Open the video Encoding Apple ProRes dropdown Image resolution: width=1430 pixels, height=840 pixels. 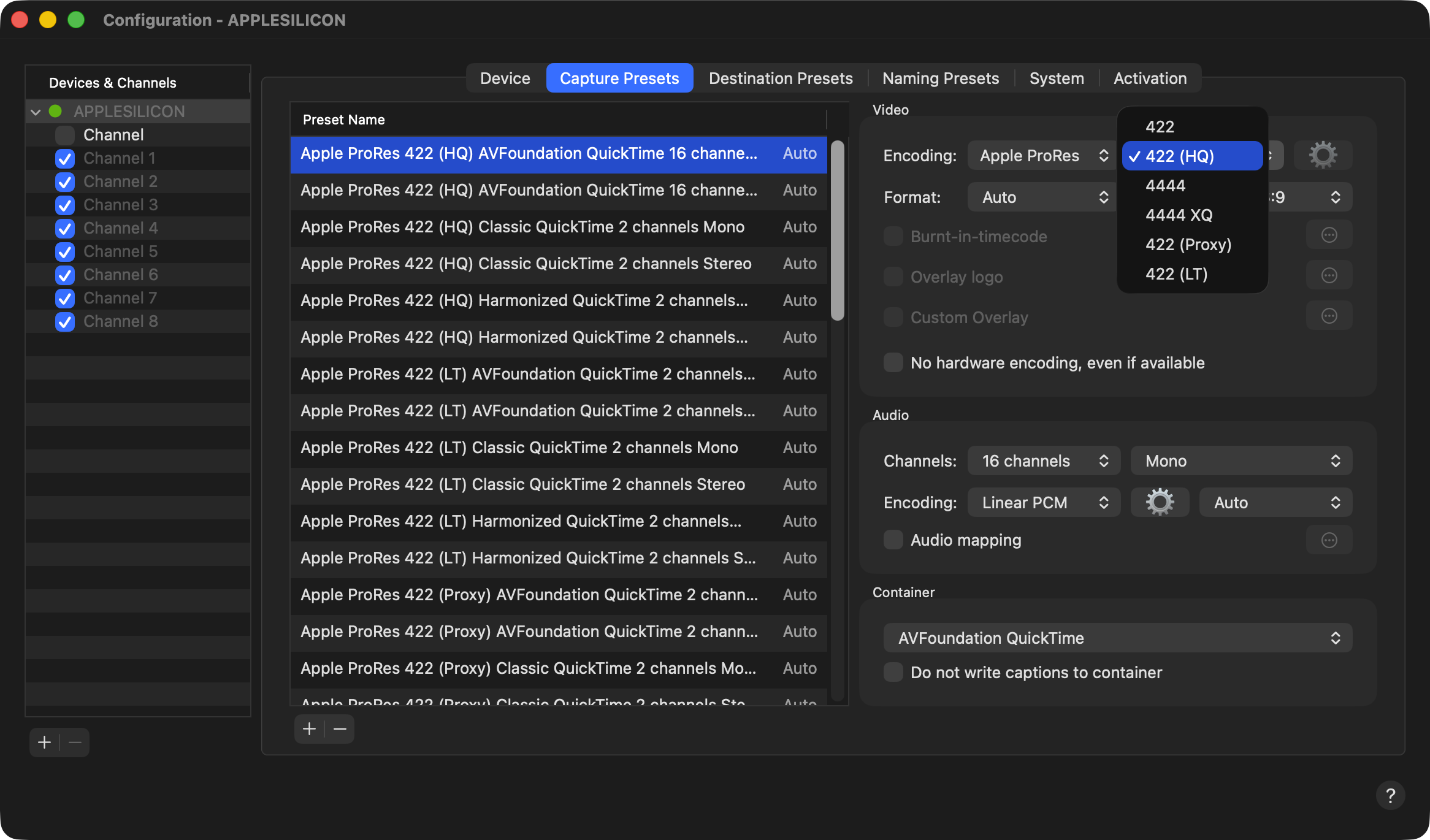(x=1042, y=155)
